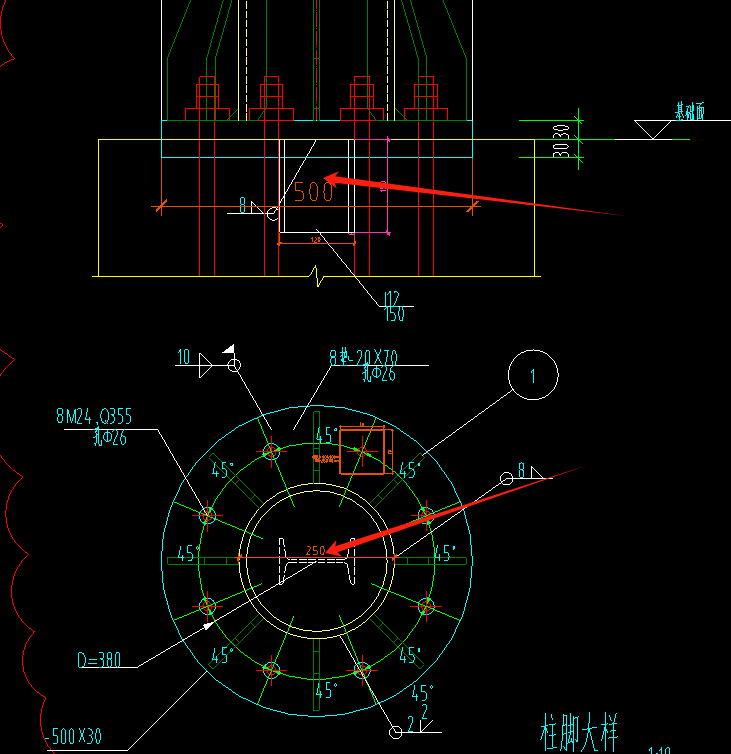
Task: Click the vertical 30 30 dimension text
Action: (x=561, y=140)
